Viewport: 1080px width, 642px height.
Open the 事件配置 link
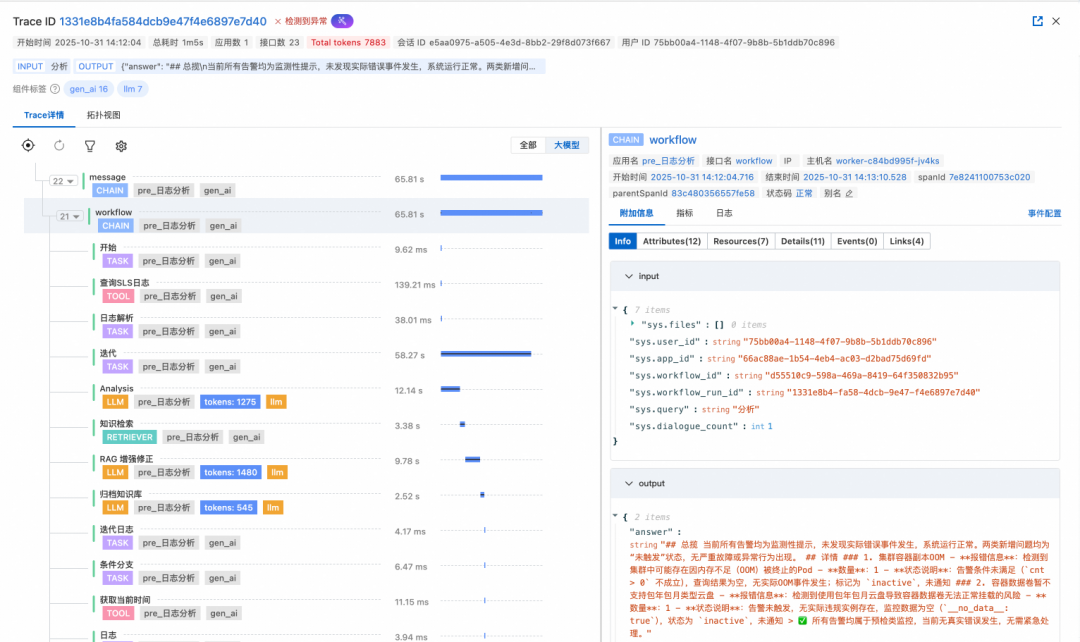point(1044,214)
